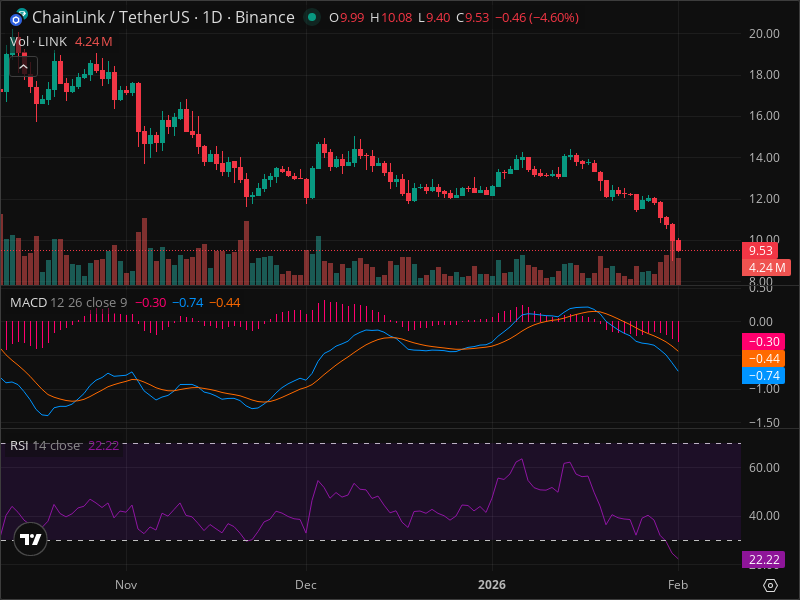Click the blue −0.74 MACD label
The height and width of the screenshot is (600, 800).
coord(763,376)
